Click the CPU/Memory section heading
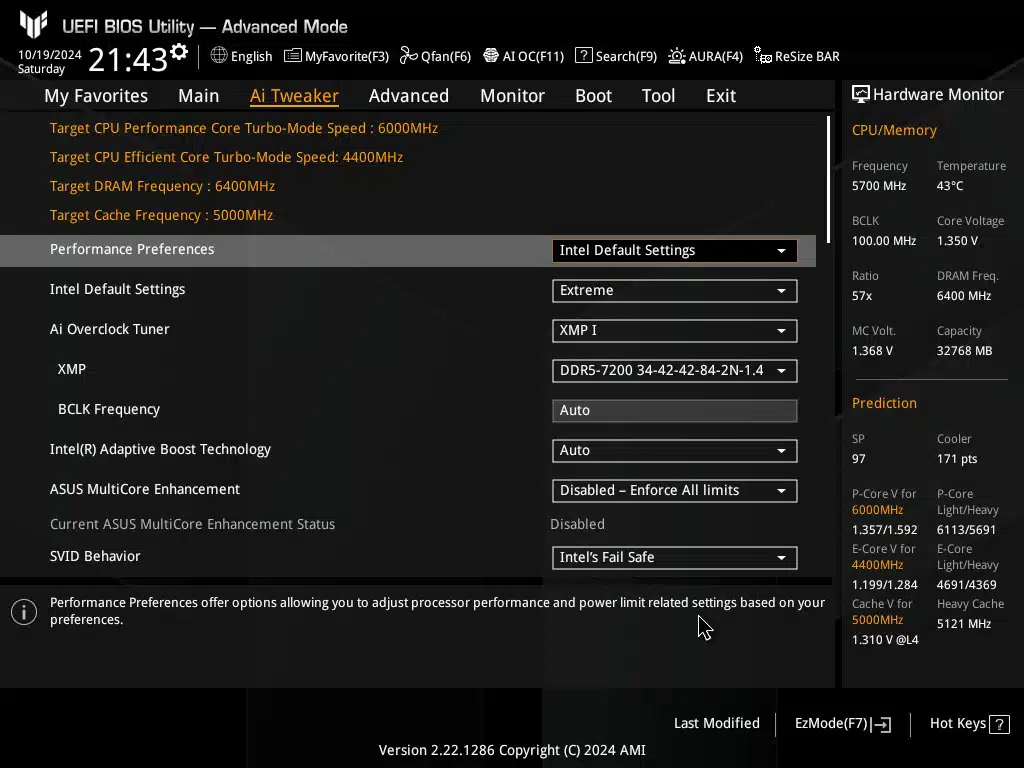 [x=894, y=131]
